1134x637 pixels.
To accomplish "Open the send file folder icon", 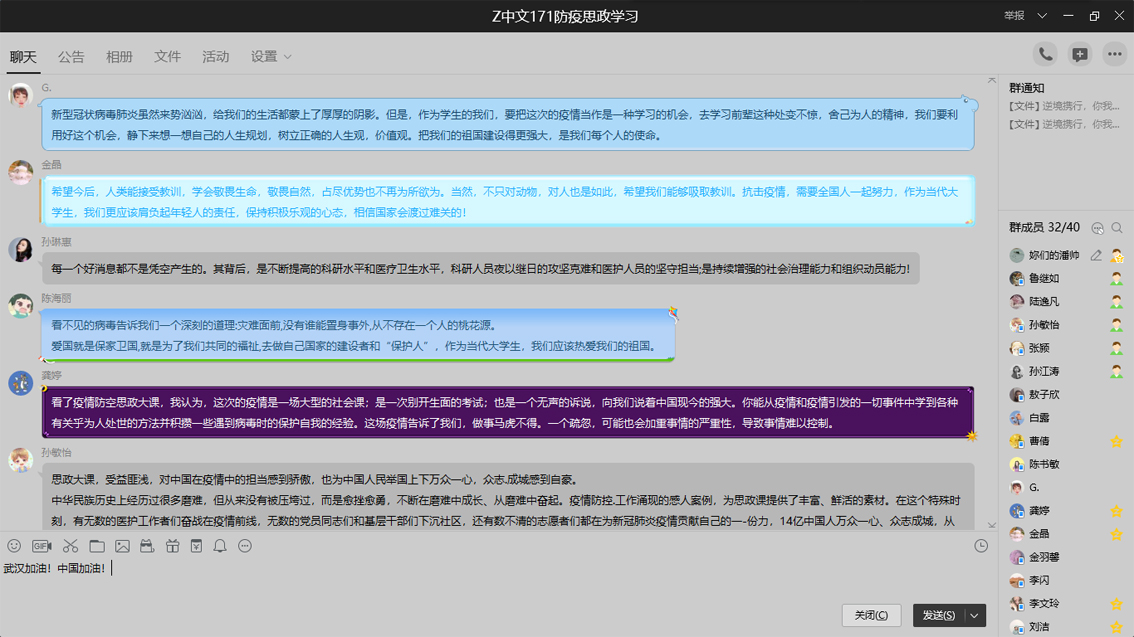I will click(x=97, y=546).
